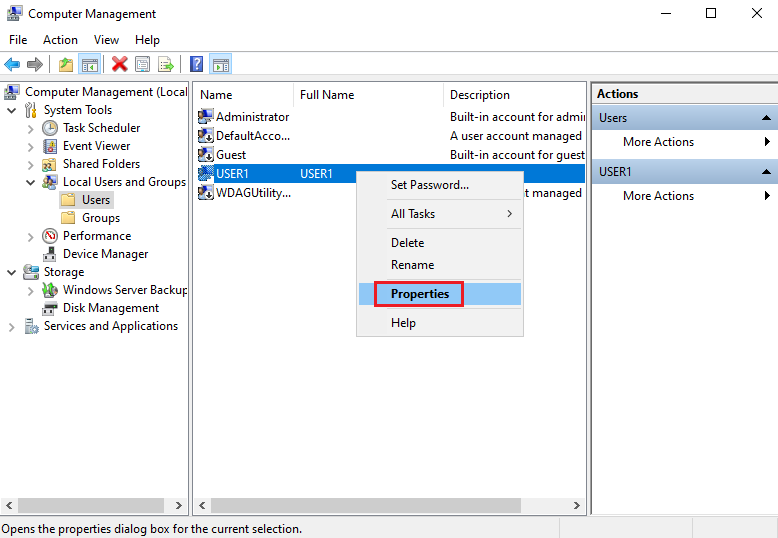
Task: Click the Up one level folder icon
Action: pos(66,64)
